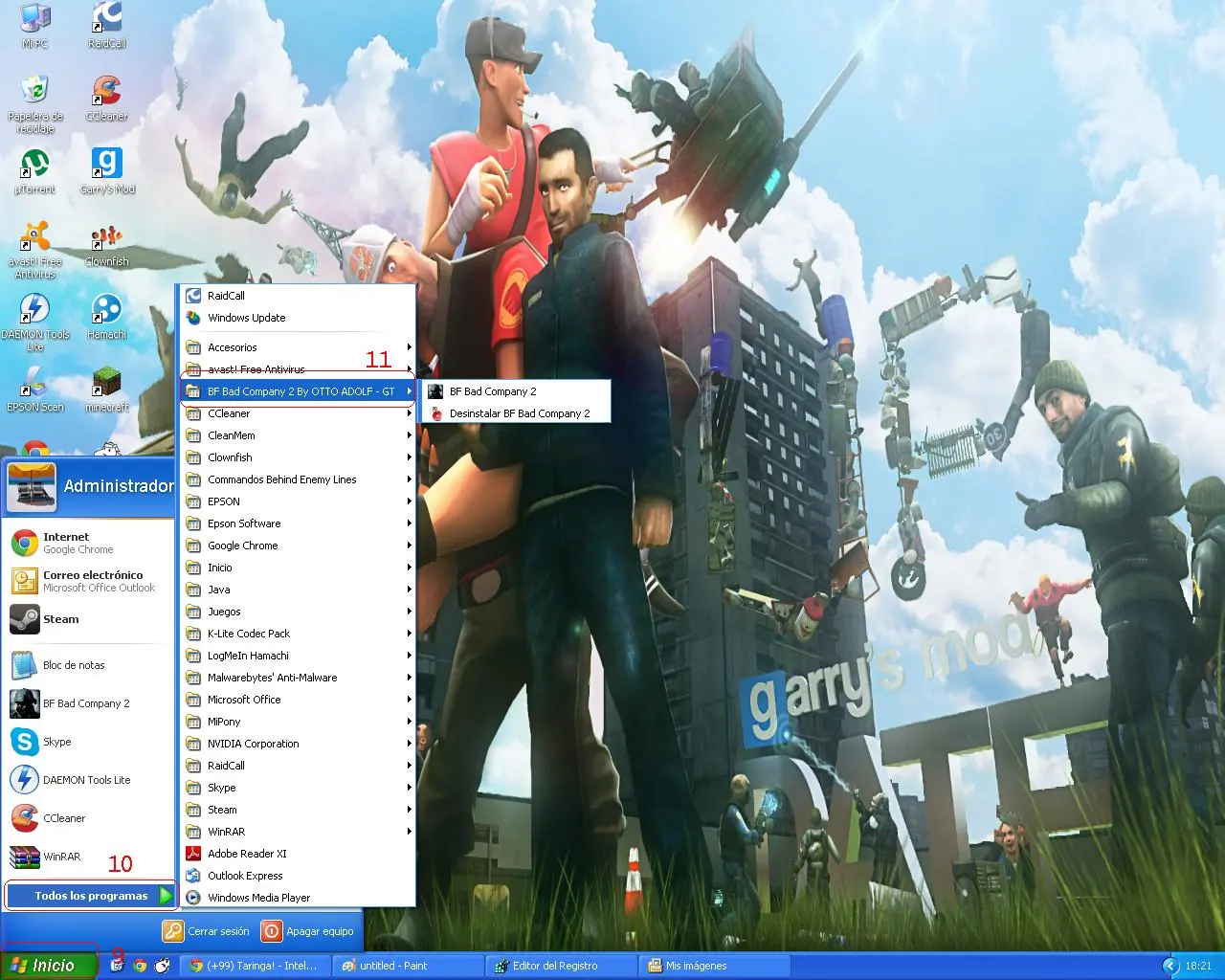The image size is (1225, 980).
Task: Expand the Clownfish program folder
Action: (x=298, y=457)
